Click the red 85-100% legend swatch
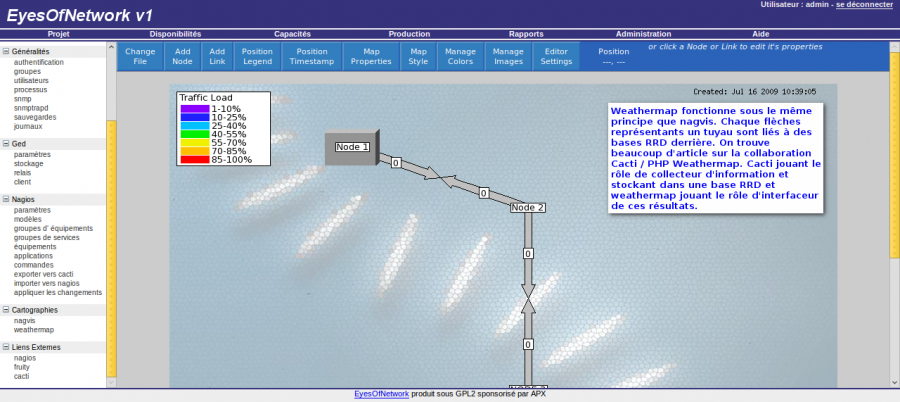This screenshot has height=402, width=900. [195, 160]
